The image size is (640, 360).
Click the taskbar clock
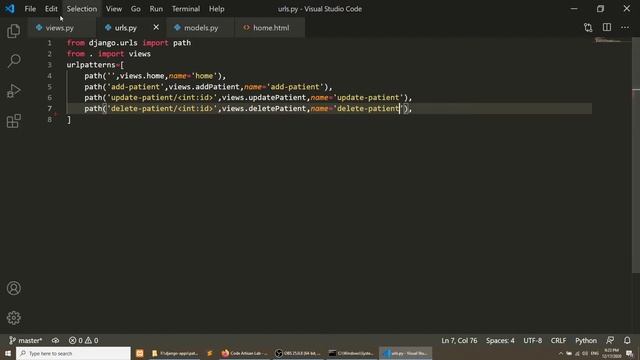coord(611,353)
